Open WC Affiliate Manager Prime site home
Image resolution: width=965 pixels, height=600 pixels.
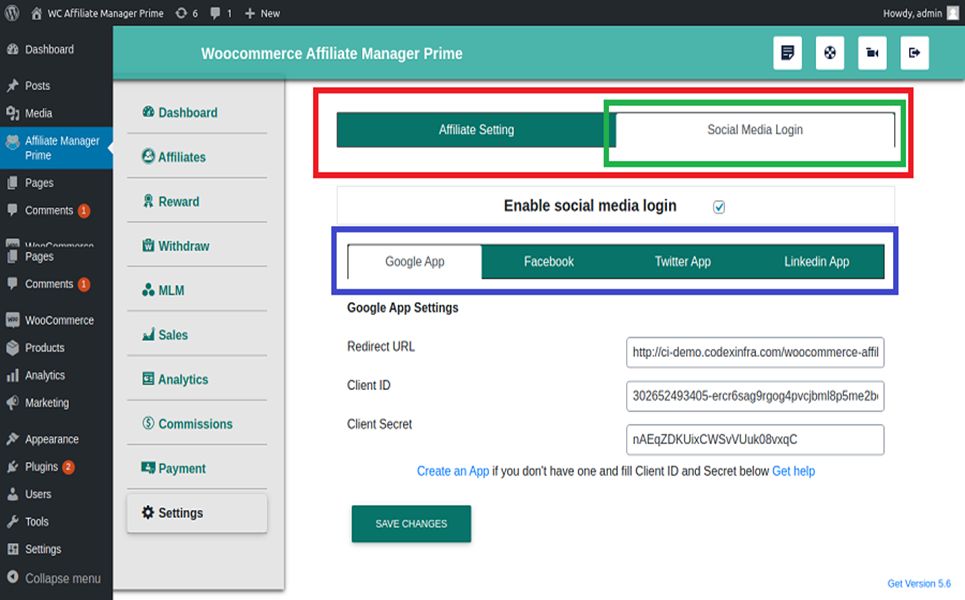click(x=97, y=13)
